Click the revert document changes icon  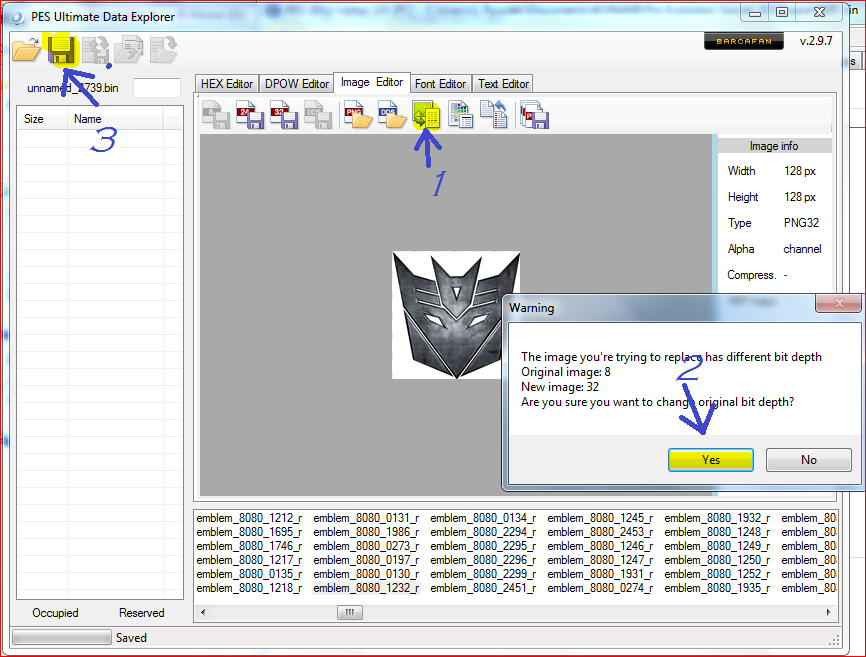click(x=494, y=115)
